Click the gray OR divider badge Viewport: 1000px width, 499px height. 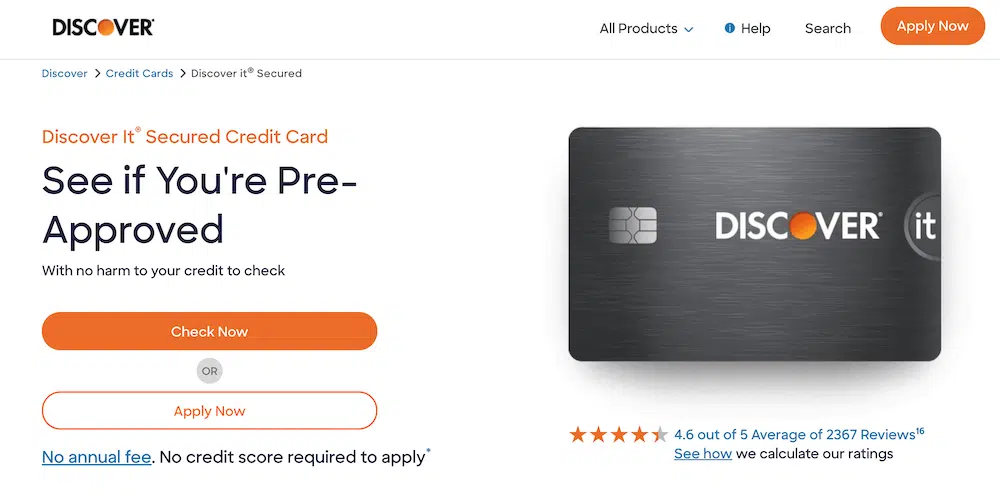coord(209,371)
